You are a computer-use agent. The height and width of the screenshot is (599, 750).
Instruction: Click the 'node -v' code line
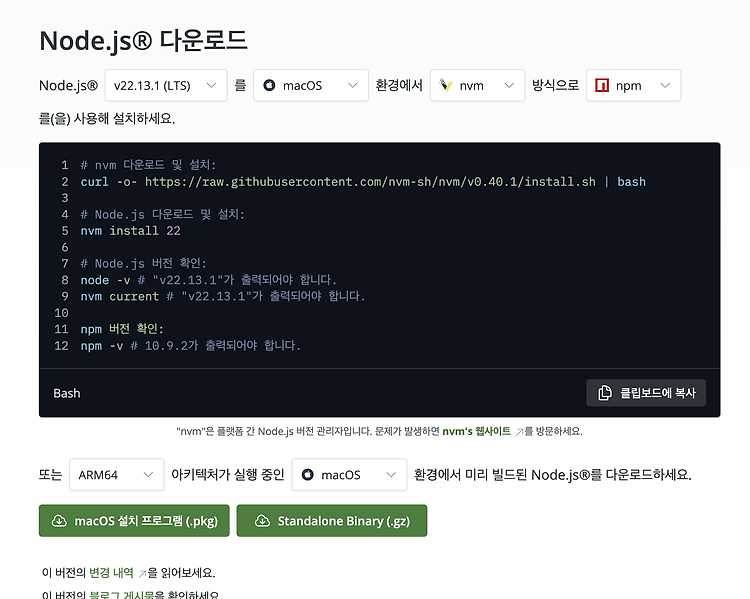[x=209, y=280]
